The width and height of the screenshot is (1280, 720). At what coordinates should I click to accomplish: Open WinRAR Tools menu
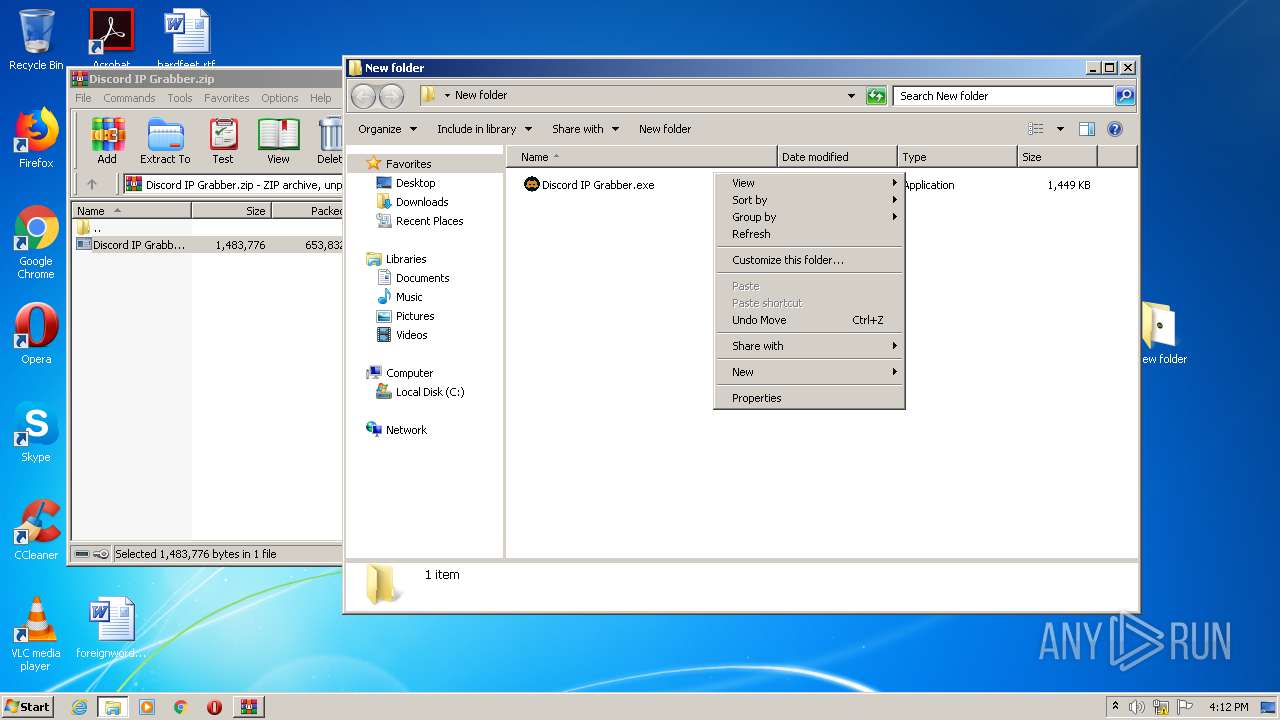click(x=180, y=98)
